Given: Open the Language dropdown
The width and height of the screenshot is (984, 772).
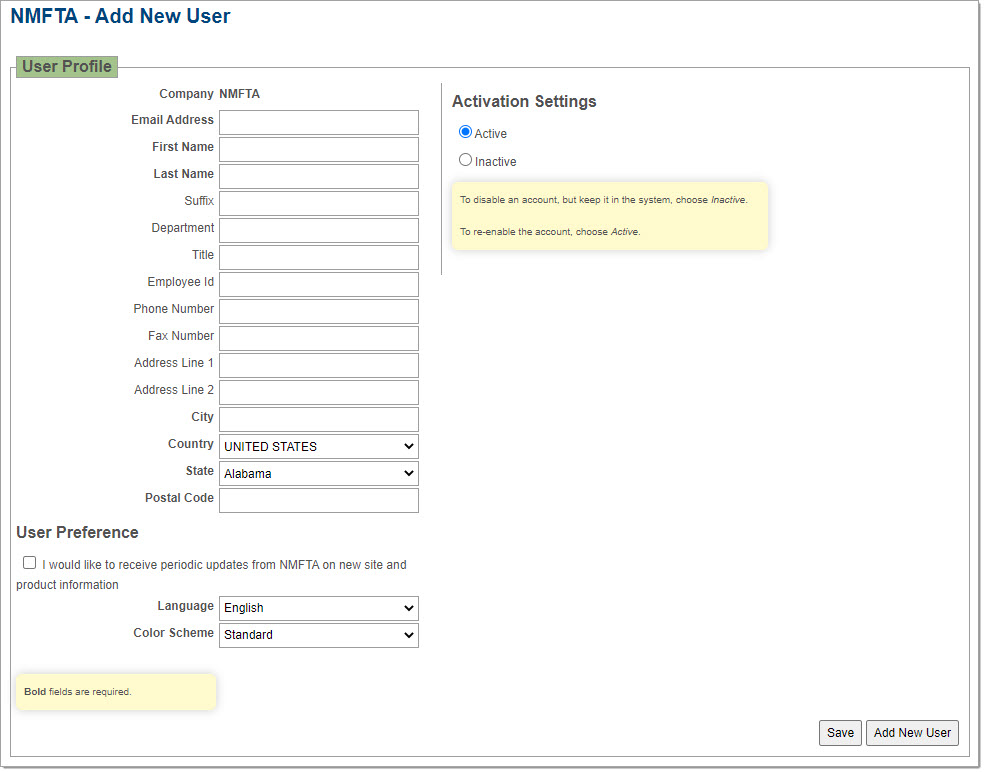Looking at the screenshot, I should click(x=319, y=608).
